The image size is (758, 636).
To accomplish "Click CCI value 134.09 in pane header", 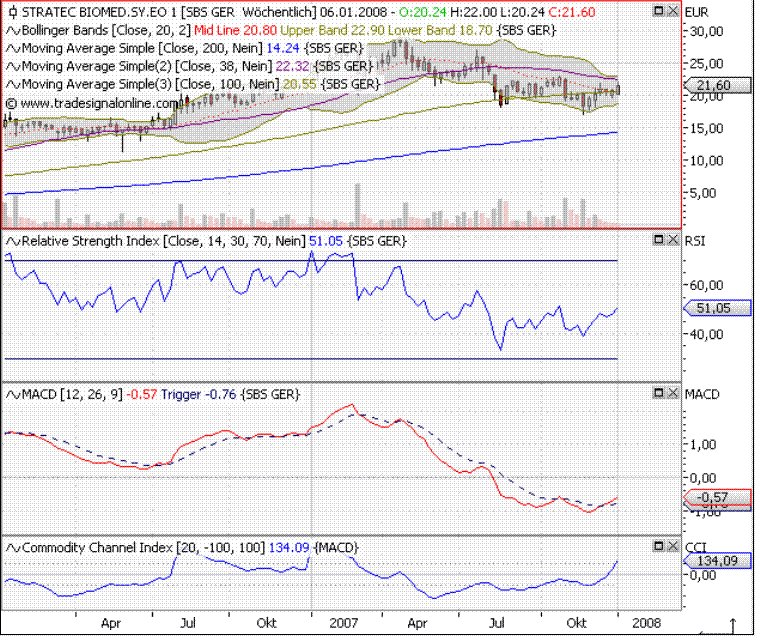I will point(289,548).
